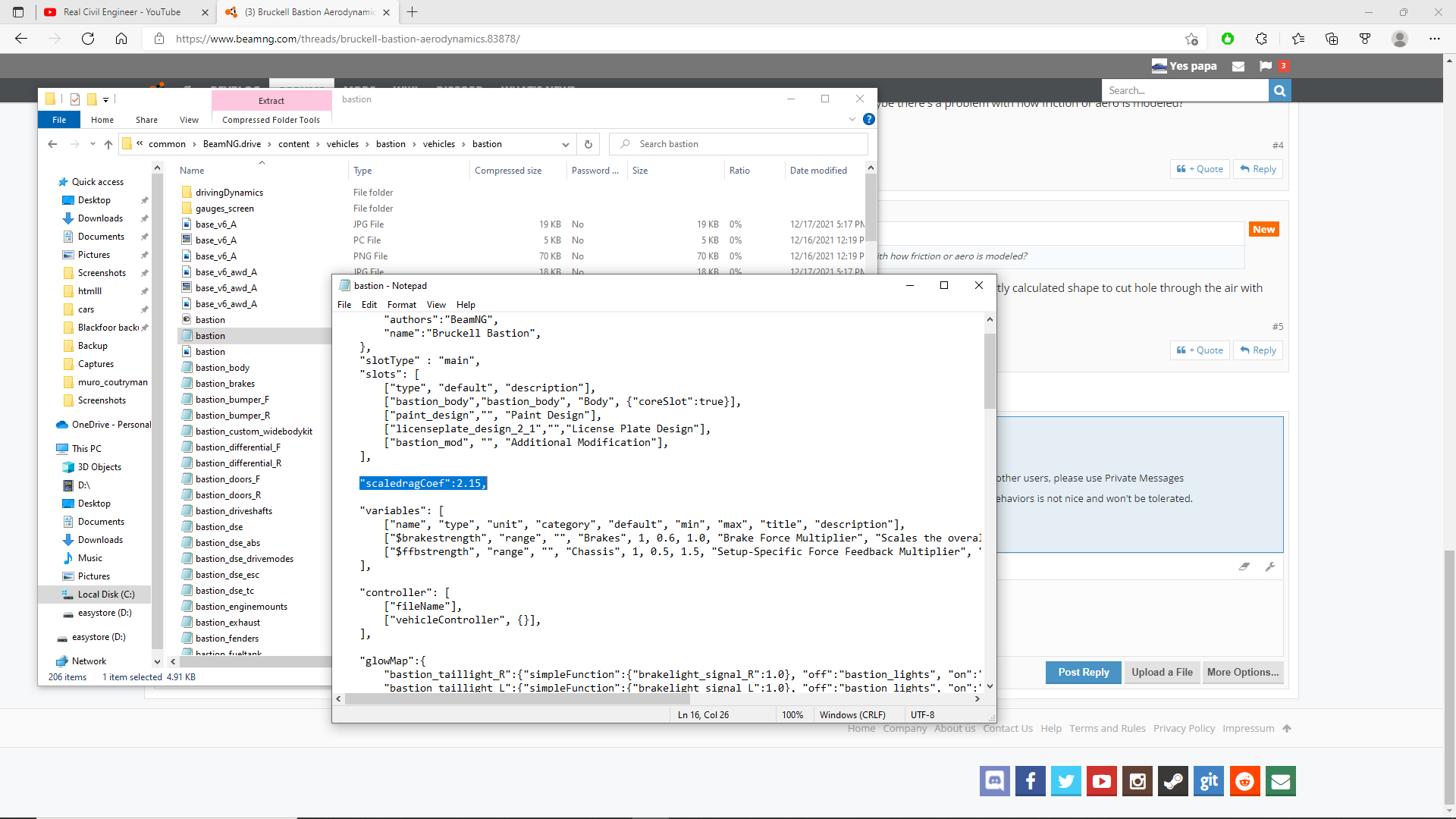The image size is (1456, 819).
Task: Click the browser Refresh icon
Action: [x=88, y=39]
